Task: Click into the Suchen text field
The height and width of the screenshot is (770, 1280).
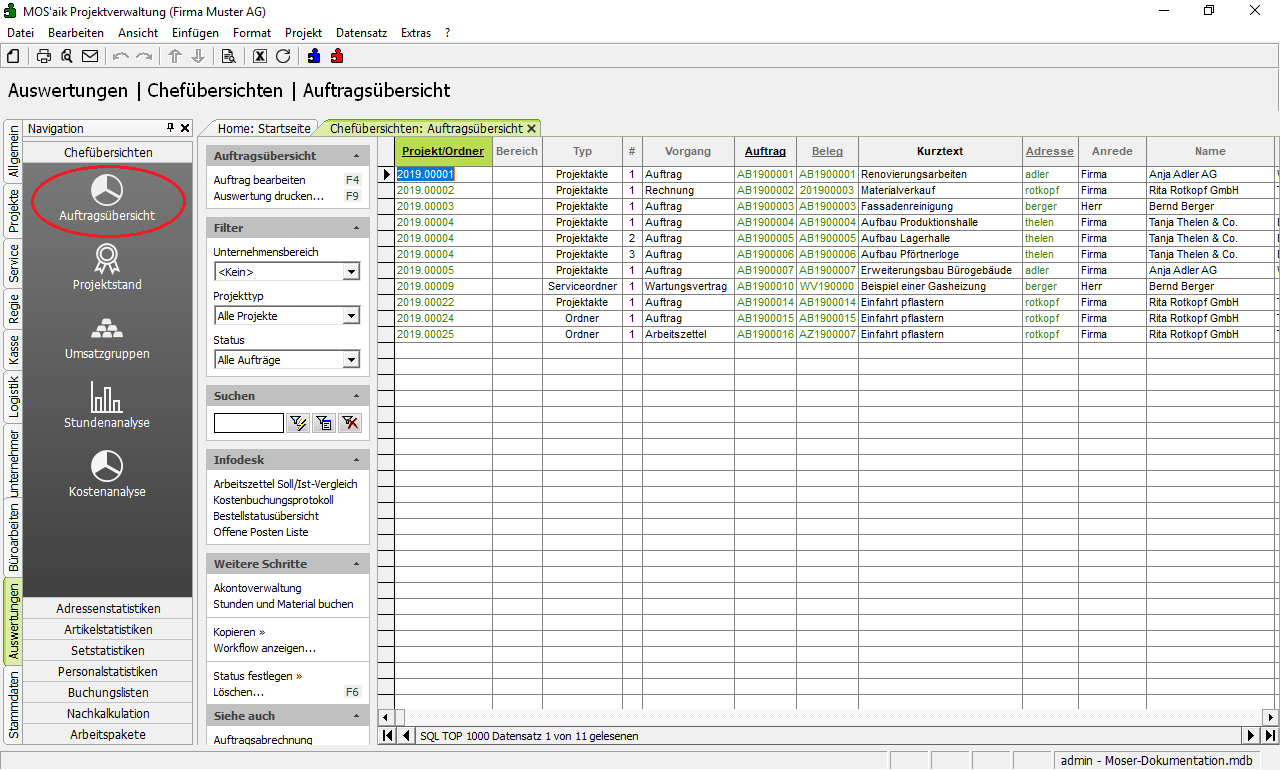Action: (x=248, y=423)
